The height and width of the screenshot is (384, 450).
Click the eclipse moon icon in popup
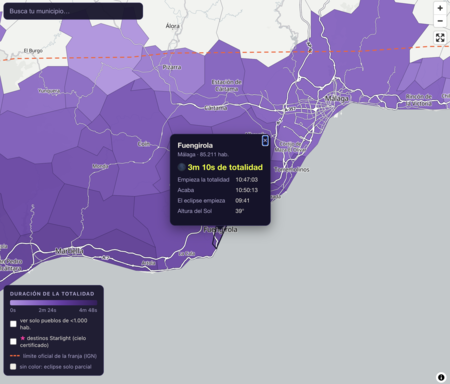pyautogui.click(x=182, y=167)
